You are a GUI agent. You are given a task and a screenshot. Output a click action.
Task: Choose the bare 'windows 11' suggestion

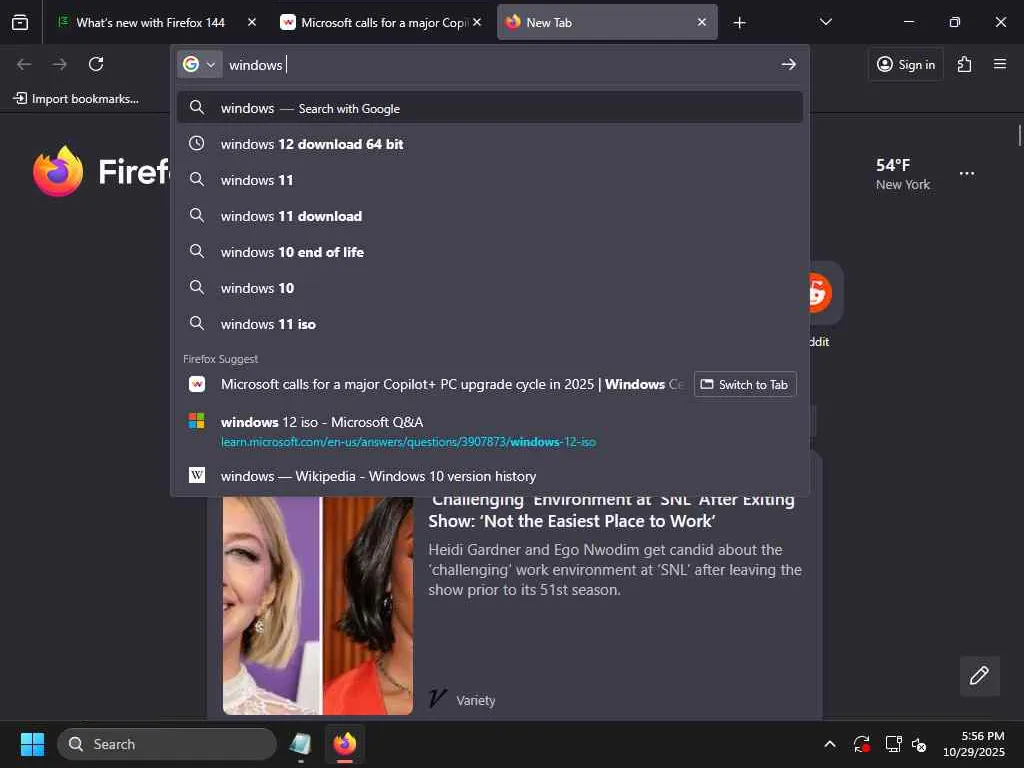(490, 180)
